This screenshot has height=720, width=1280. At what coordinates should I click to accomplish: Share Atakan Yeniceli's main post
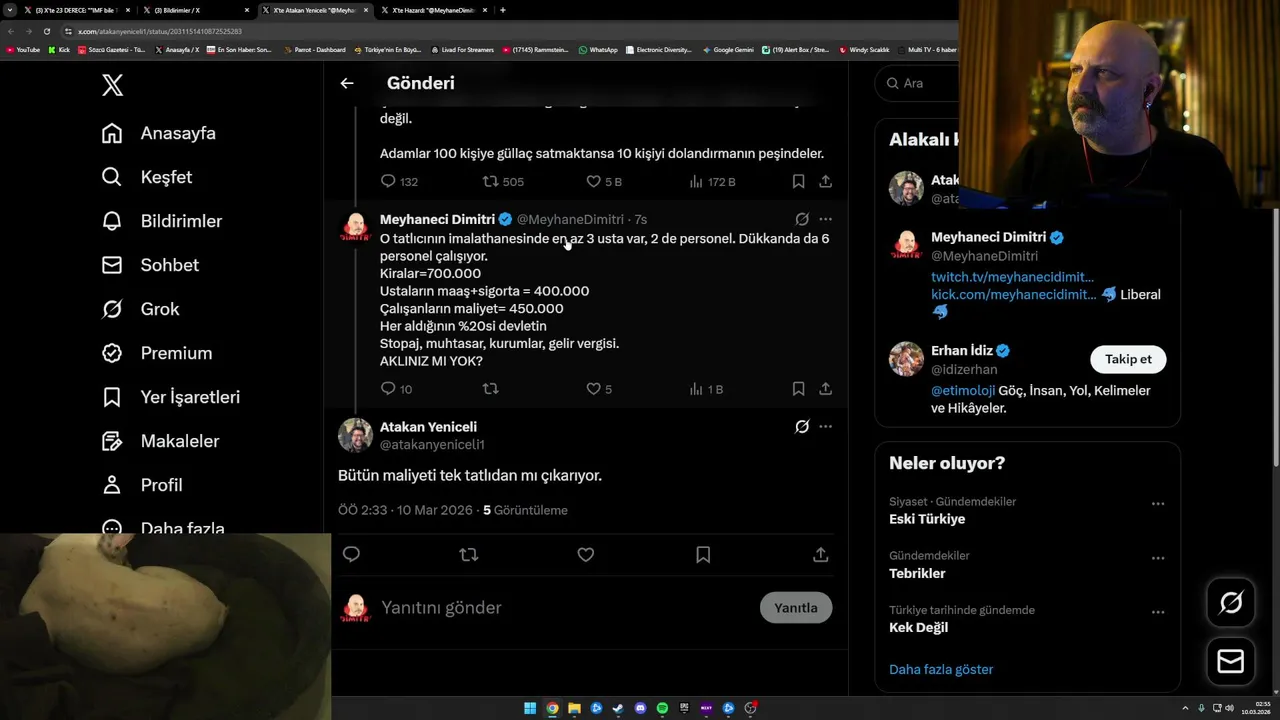820,554
